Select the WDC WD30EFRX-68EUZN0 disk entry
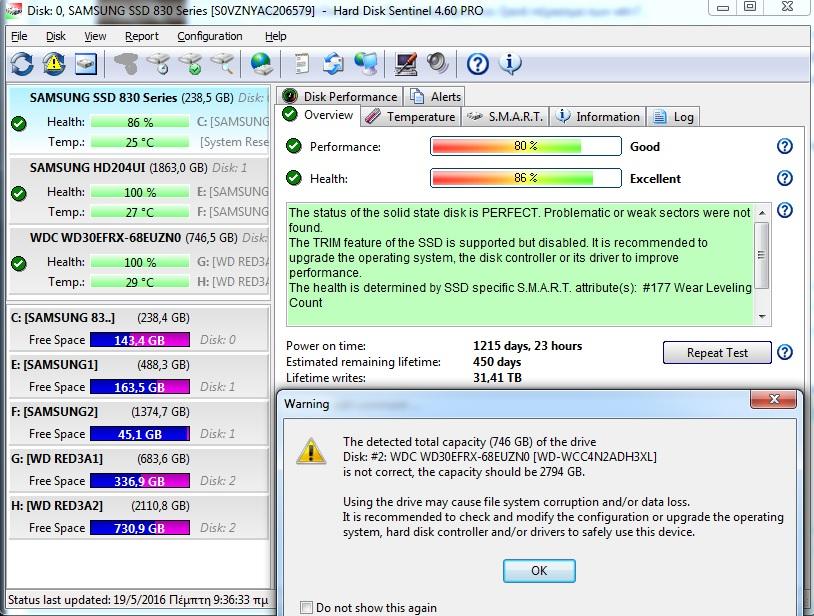This screenshot has width=814, height=616. tap(139, 260)
